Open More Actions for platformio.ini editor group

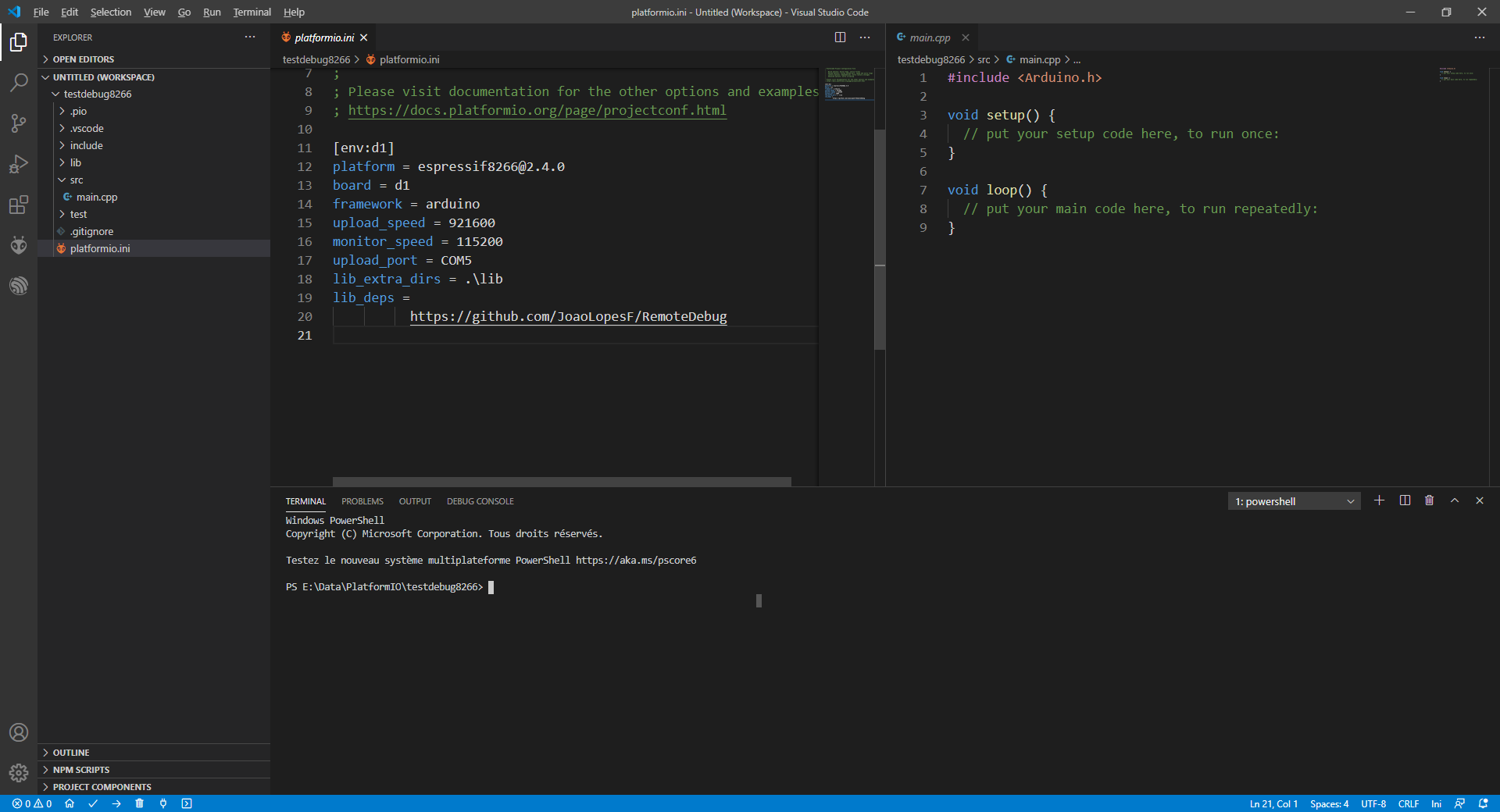coord(865,37)
